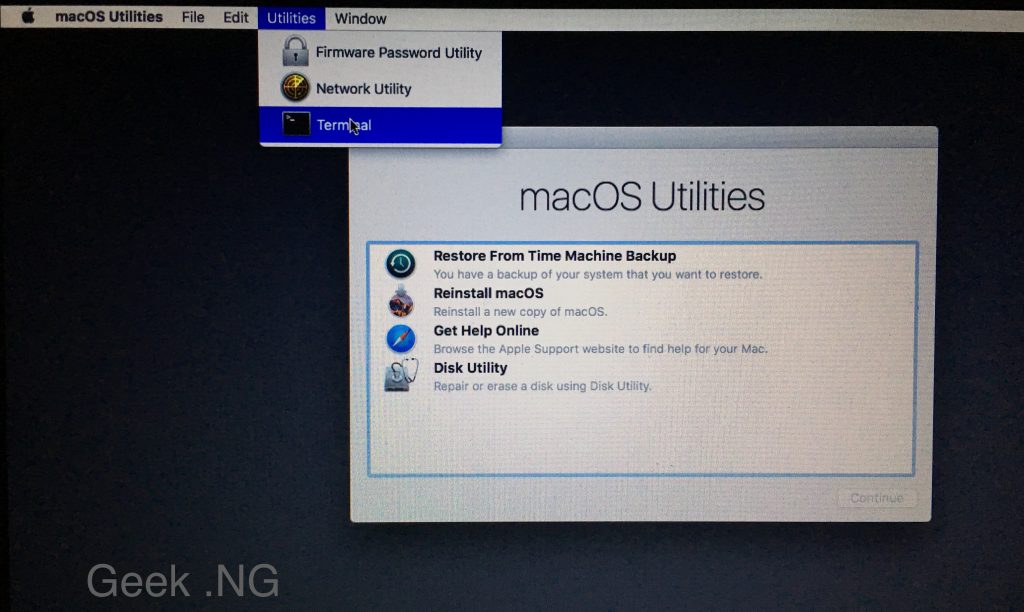Screen dimensions: 1024x612
Task: Click the Reinstall macOS installer icon
Action: [x=400, y=301]
